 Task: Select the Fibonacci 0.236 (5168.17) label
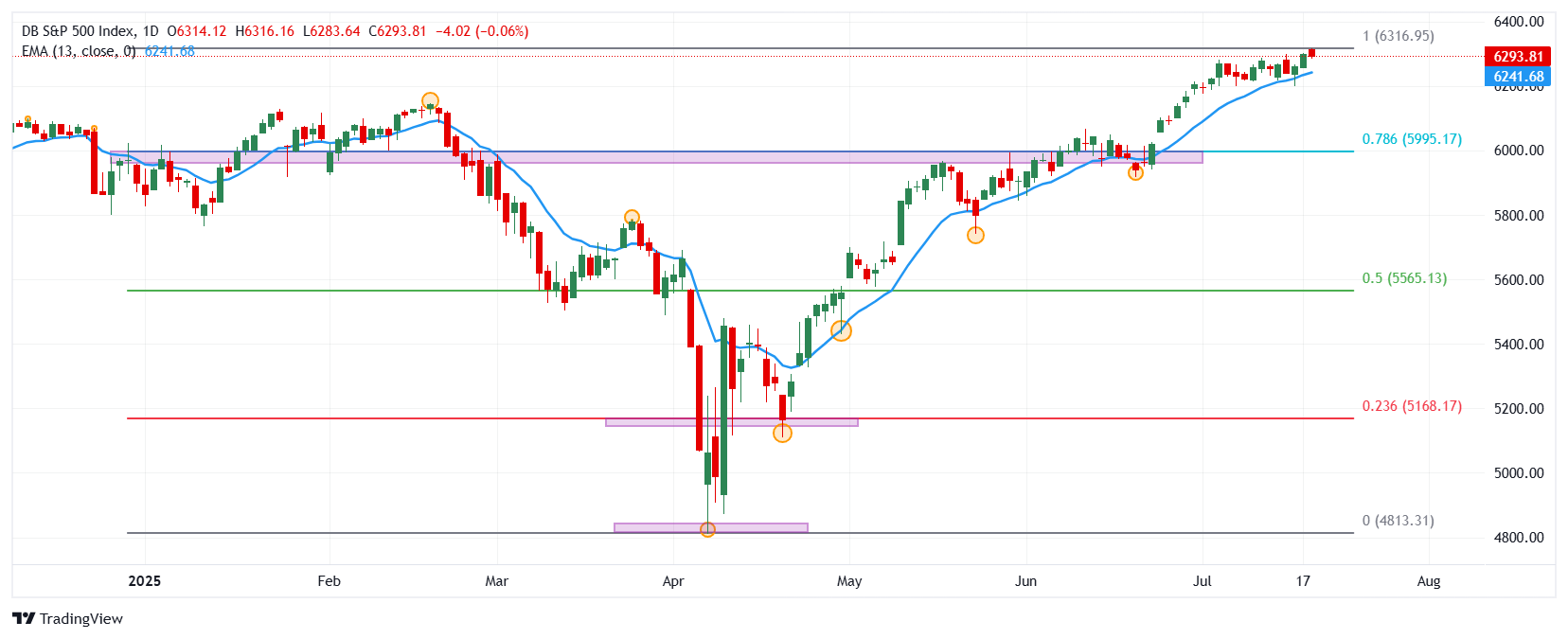pyautogui.click(x=1412, y=406)
